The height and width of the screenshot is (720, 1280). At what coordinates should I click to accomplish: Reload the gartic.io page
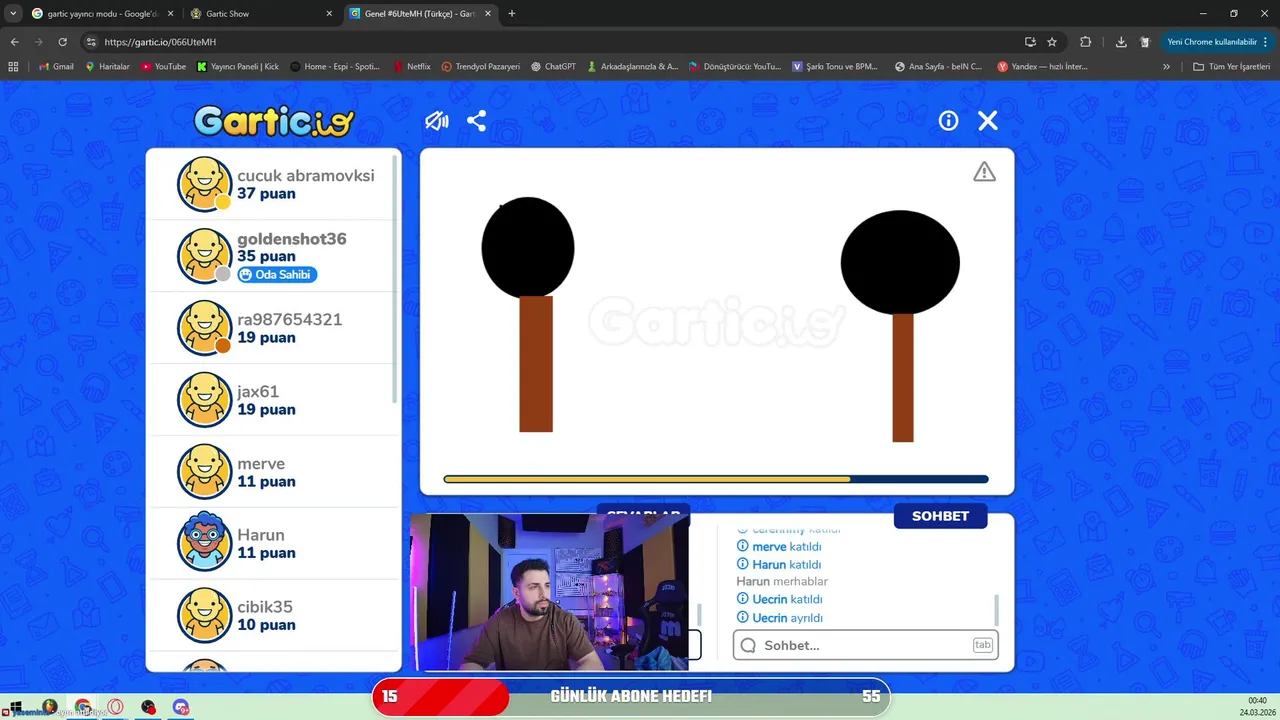pyautogui.click(x=62, y=42)
